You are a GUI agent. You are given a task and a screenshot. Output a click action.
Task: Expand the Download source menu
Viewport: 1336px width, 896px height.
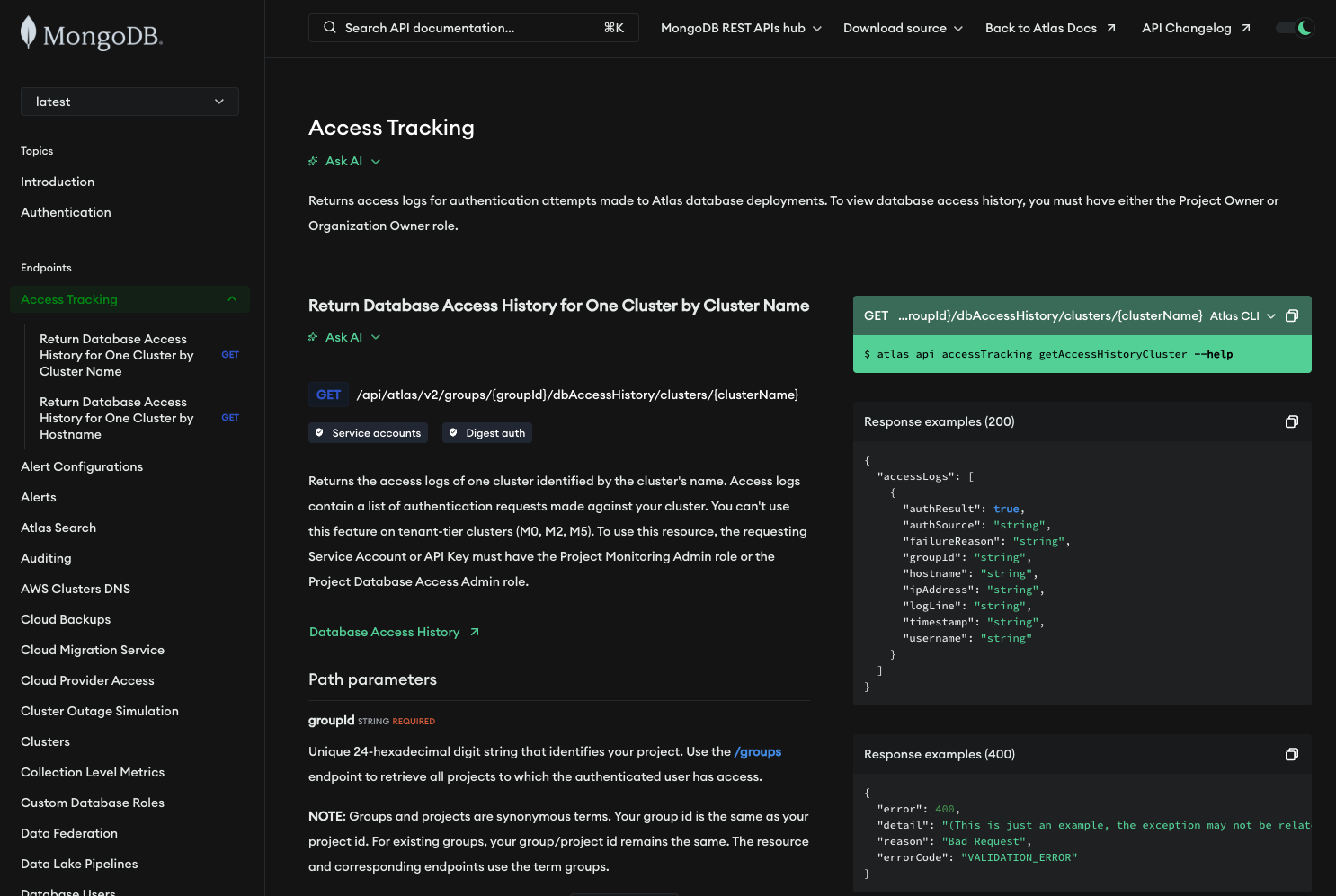click(x=903, y=28)
